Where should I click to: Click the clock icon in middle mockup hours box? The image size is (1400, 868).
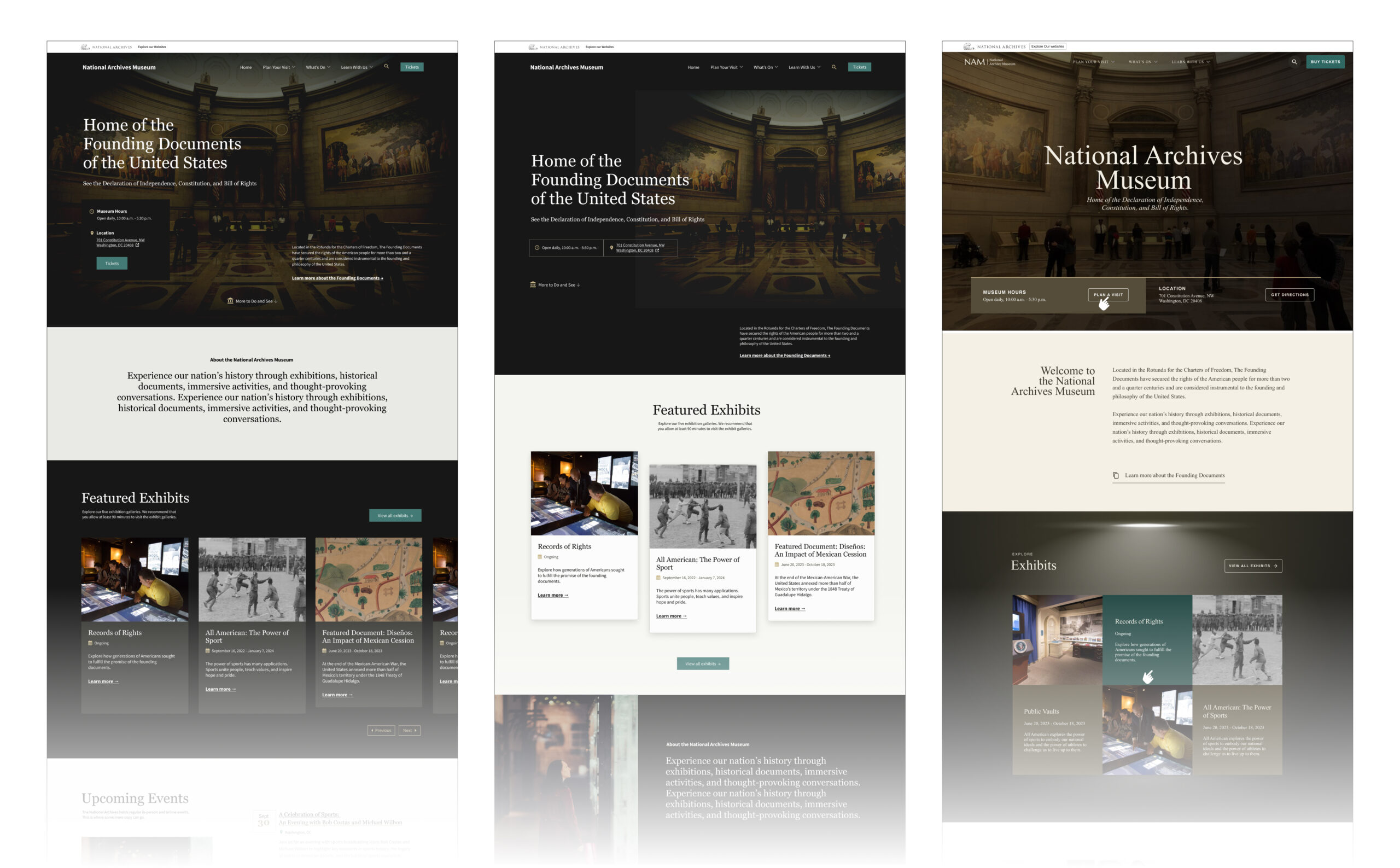click(x=537, y=248)
